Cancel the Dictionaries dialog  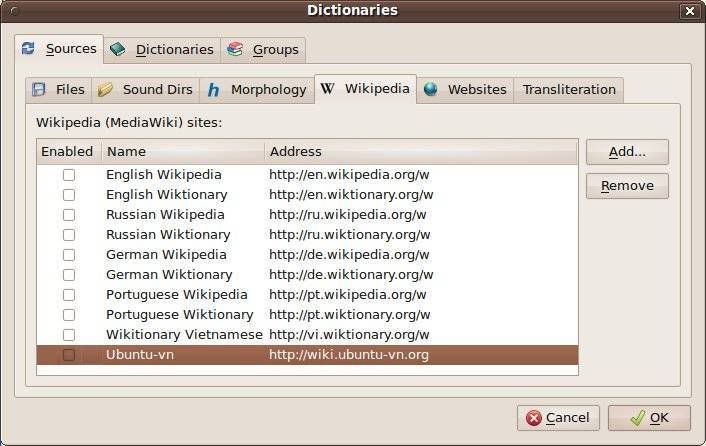tap(558, 417)
